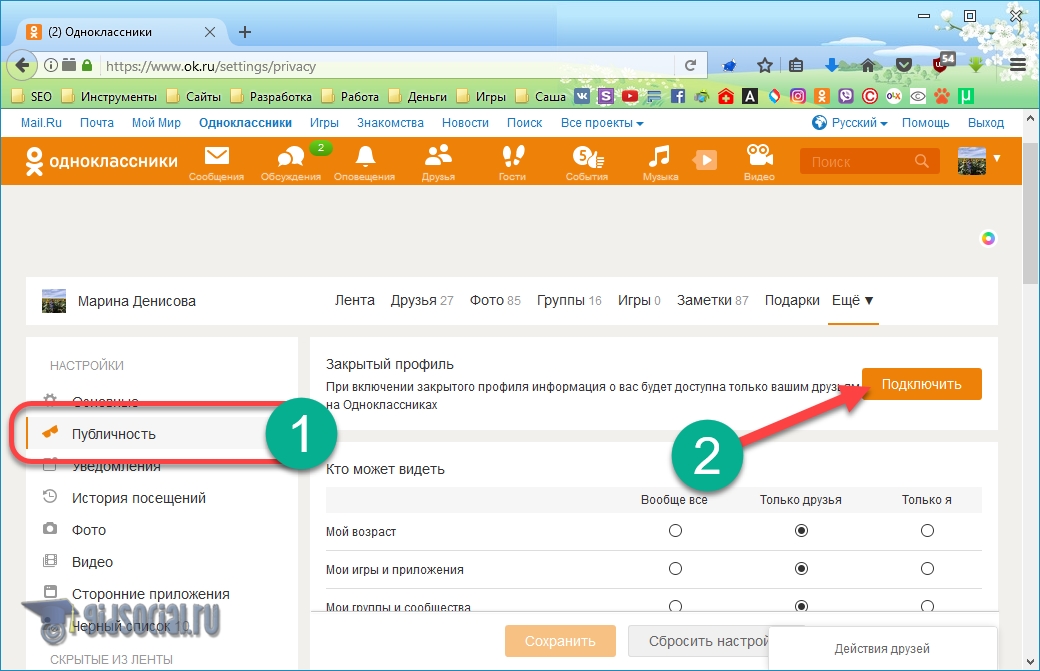The image size is (1040, 671).
Task: Click the Сохранить button
Action: click(560, 641)
